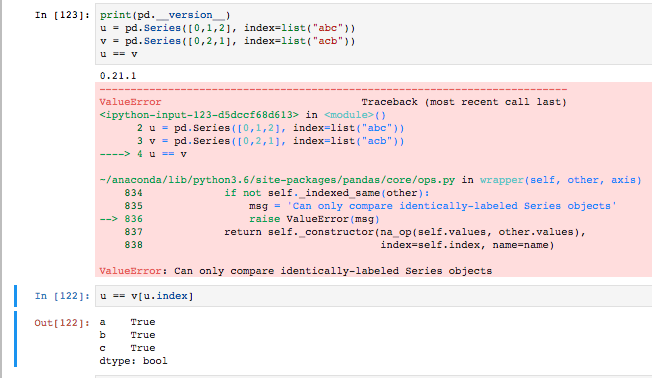Click the 'dtype: bool' output line
This screenshot has width=652, height=378.
[x=133, y=361]
